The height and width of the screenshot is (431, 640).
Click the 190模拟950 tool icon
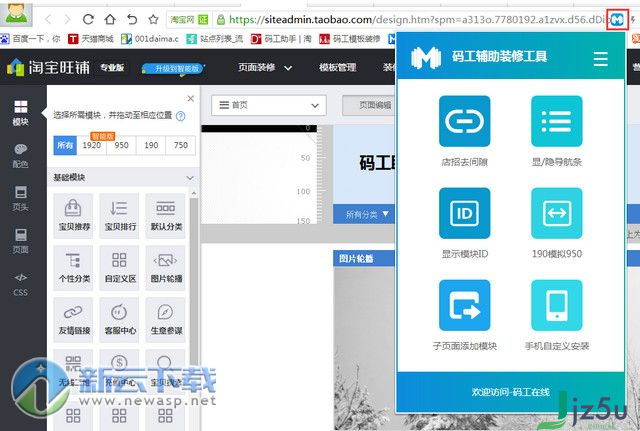point(556,213)
